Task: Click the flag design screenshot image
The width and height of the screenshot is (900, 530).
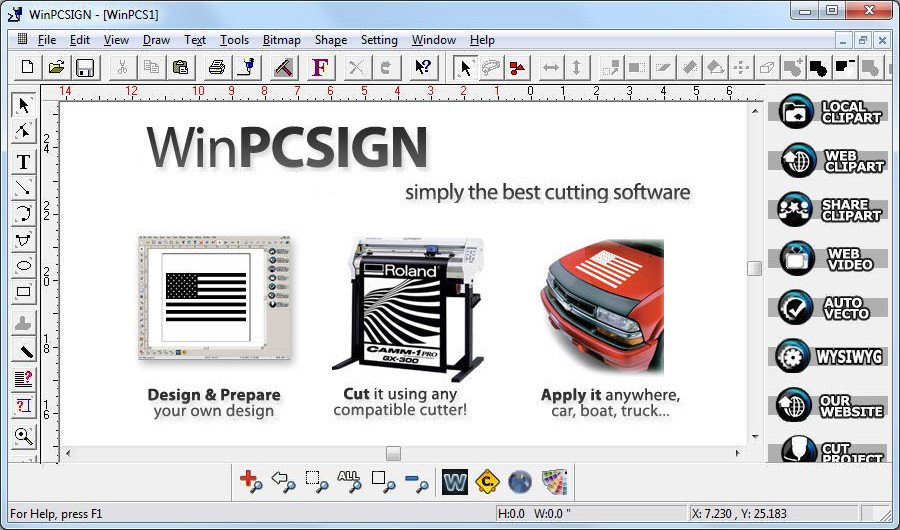Action: pyautogui.click(x=214, y=299)
